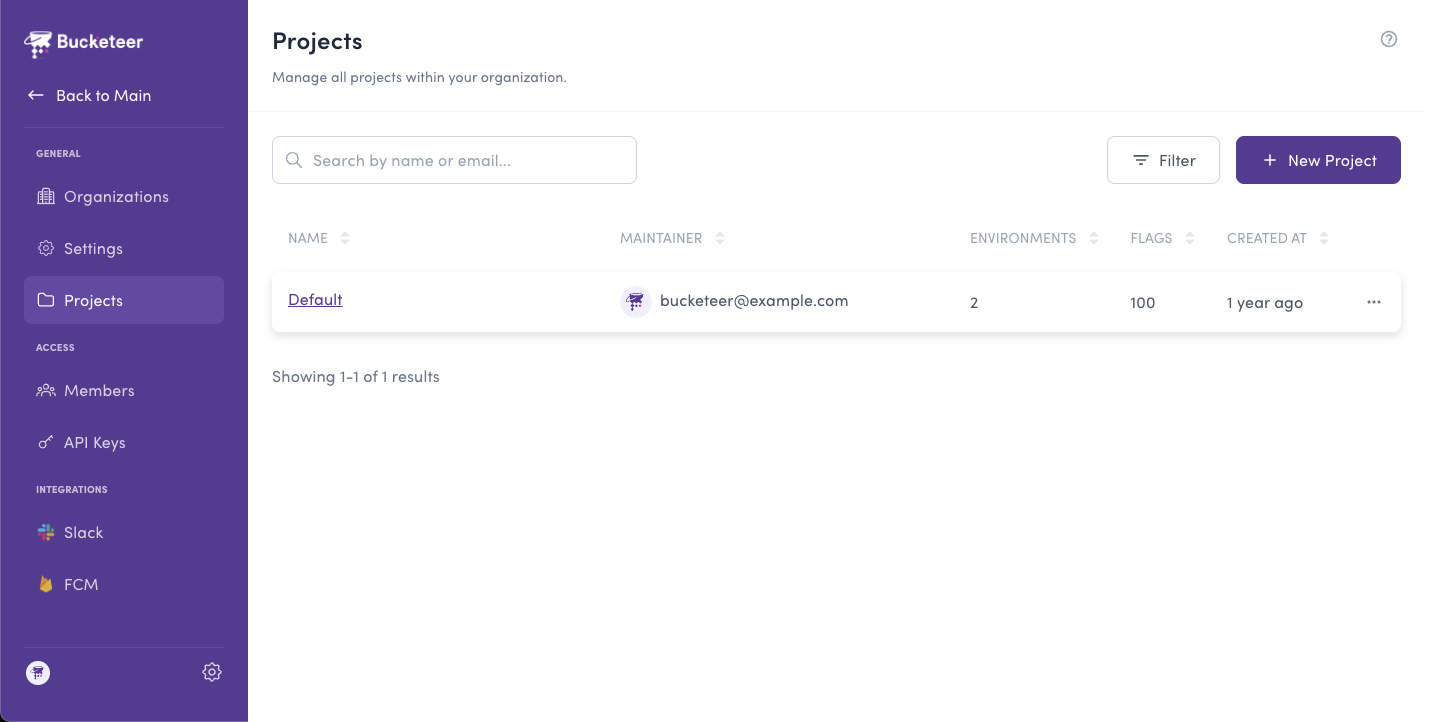Open the help question mark icon
This screenshot has width=1439, height=722.
(1388, 39)
